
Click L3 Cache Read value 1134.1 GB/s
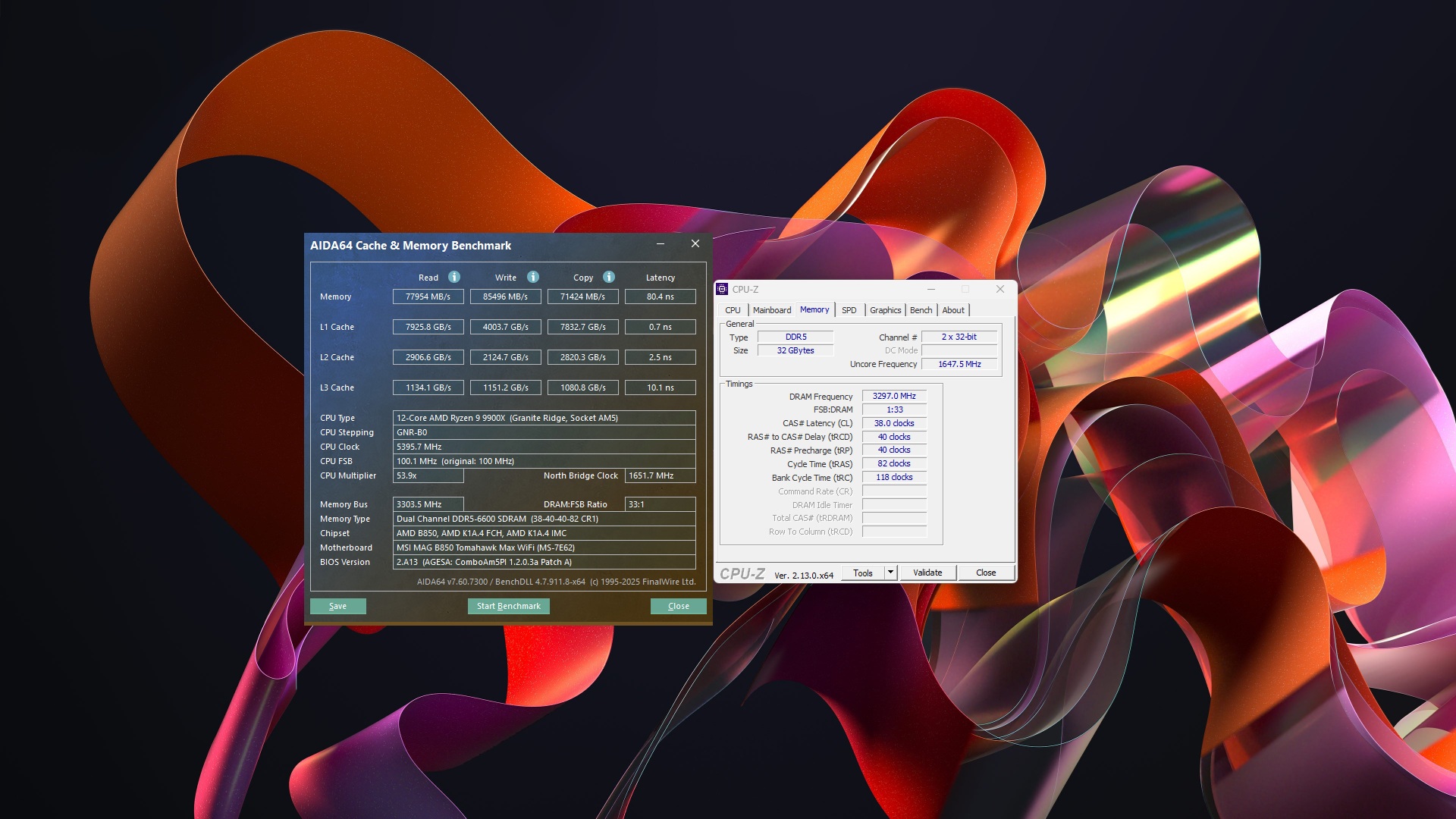point(428,388)
